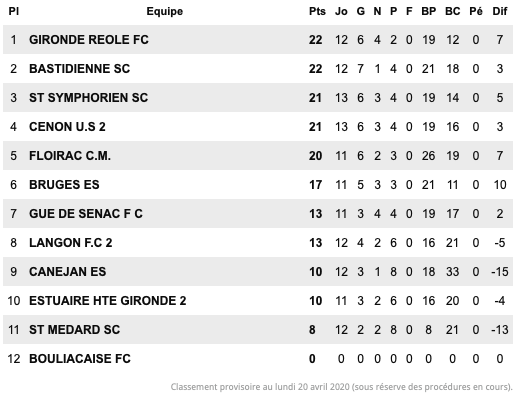Click the BRUGES ES team name
516x399 pixels.
(64, 185)
